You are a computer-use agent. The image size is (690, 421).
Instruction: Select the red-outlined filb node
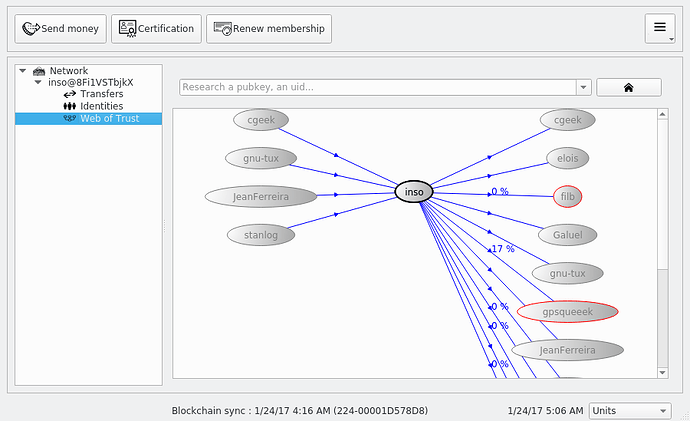coord(568,197)
